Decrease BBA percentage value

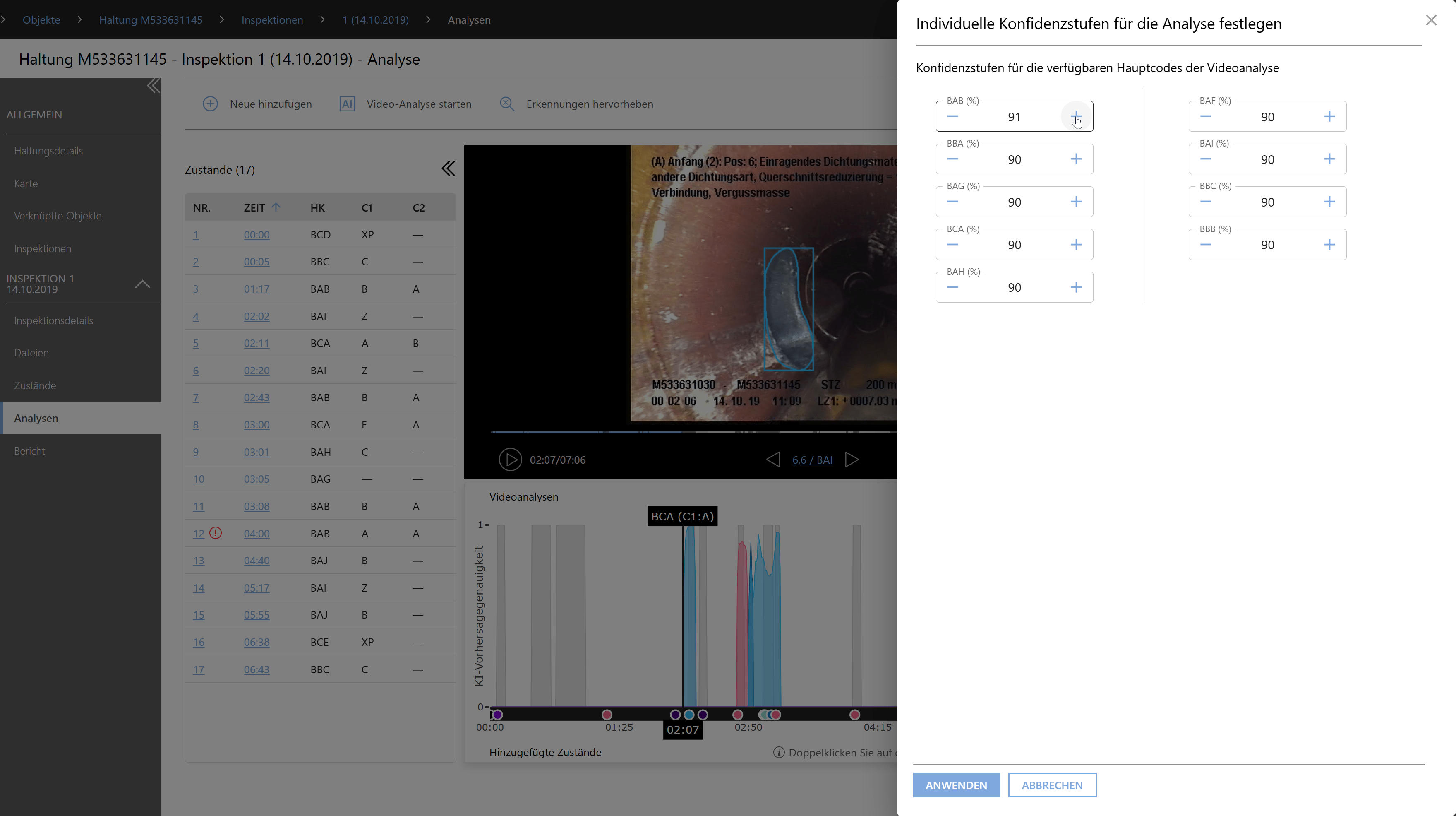click(952, 159)
